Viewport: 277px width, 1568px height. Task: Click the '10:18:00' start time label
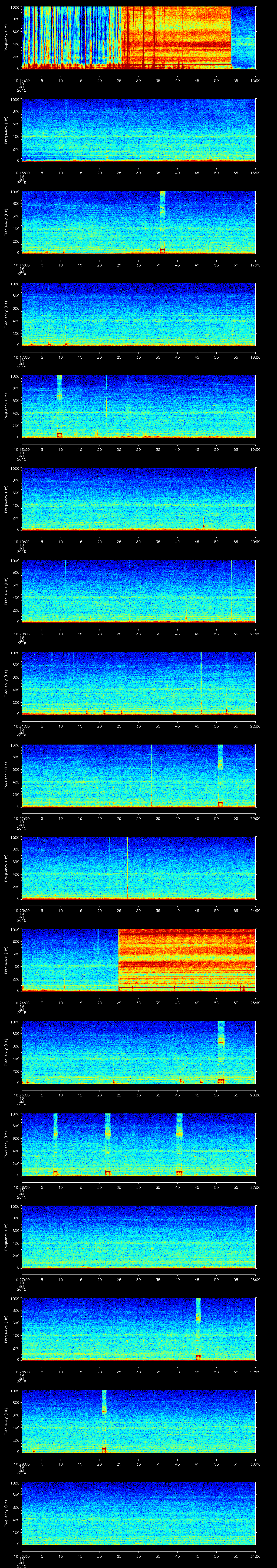(21, 449)
